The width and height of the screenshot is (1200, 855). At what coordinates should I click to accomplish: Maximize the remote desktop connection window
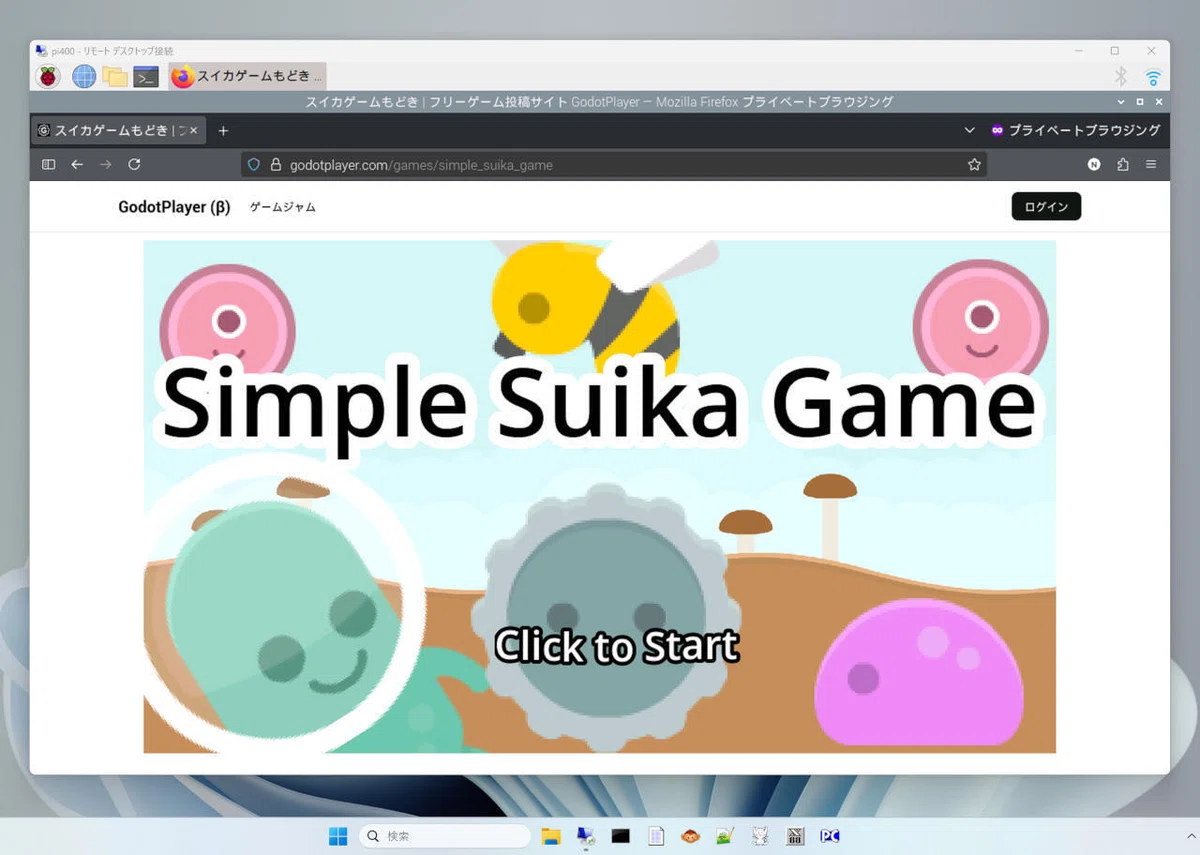click(1114, 50)
